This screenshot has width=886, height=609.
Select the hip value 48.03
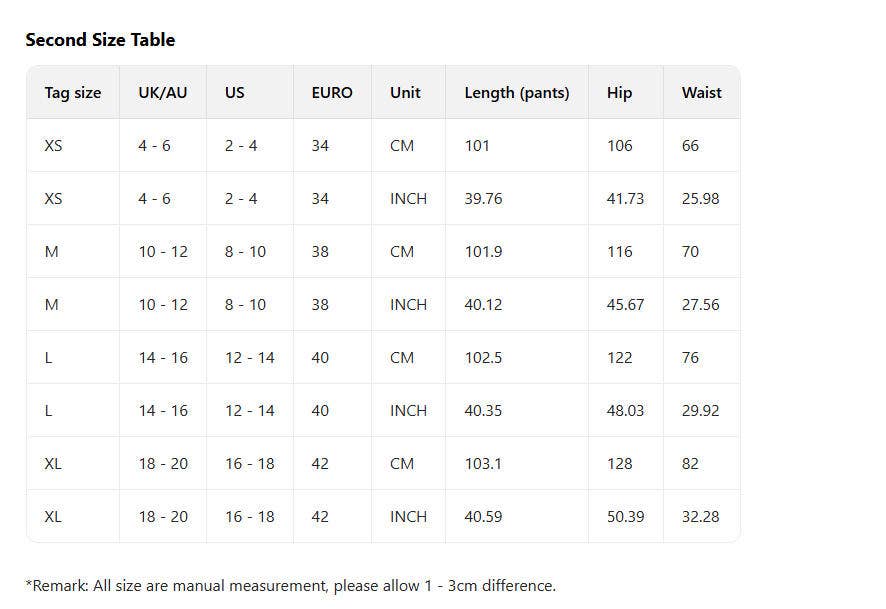click(x=625, y=411)
